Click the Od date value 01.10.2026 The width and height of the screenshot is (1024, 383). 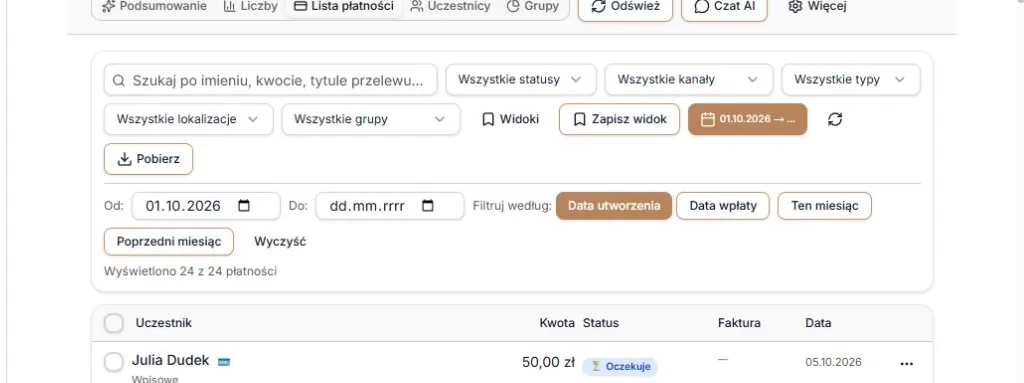tap(183, 206)
